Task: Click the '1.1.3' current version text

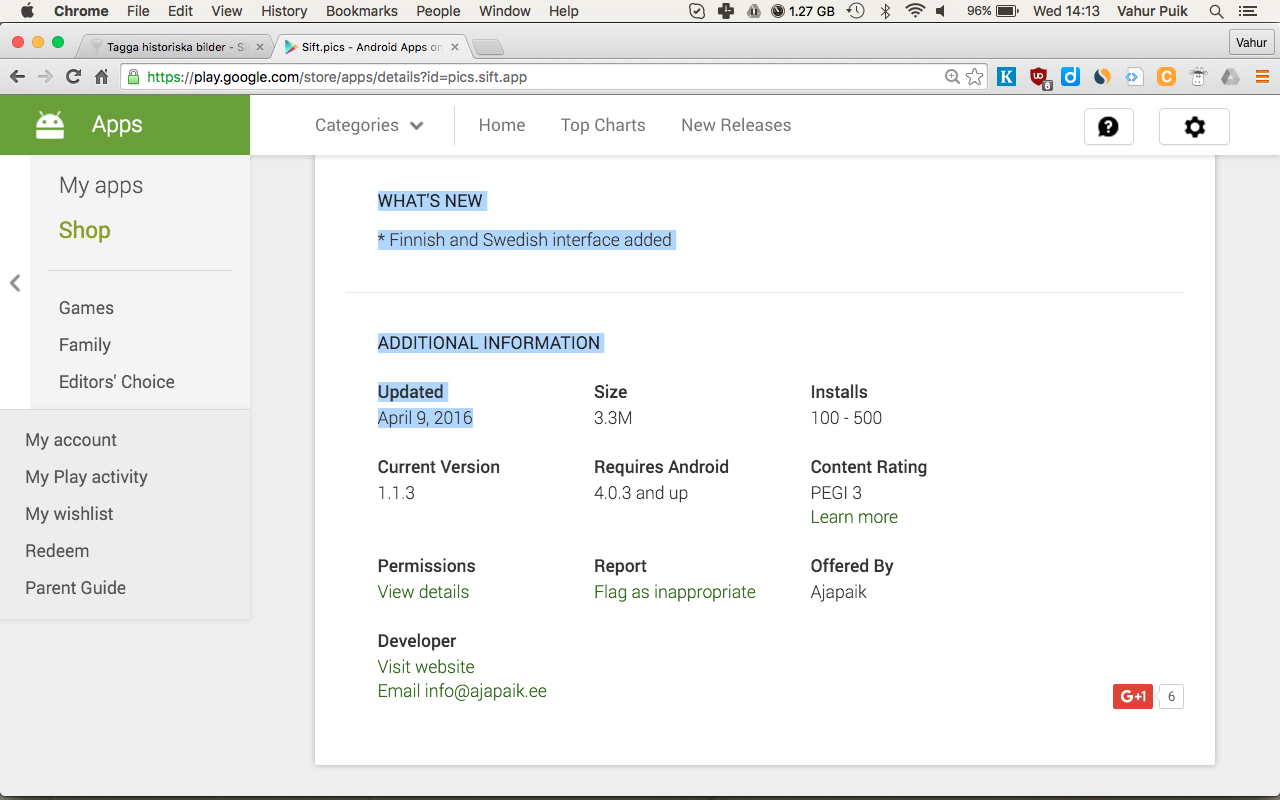Action: [396, 493]
